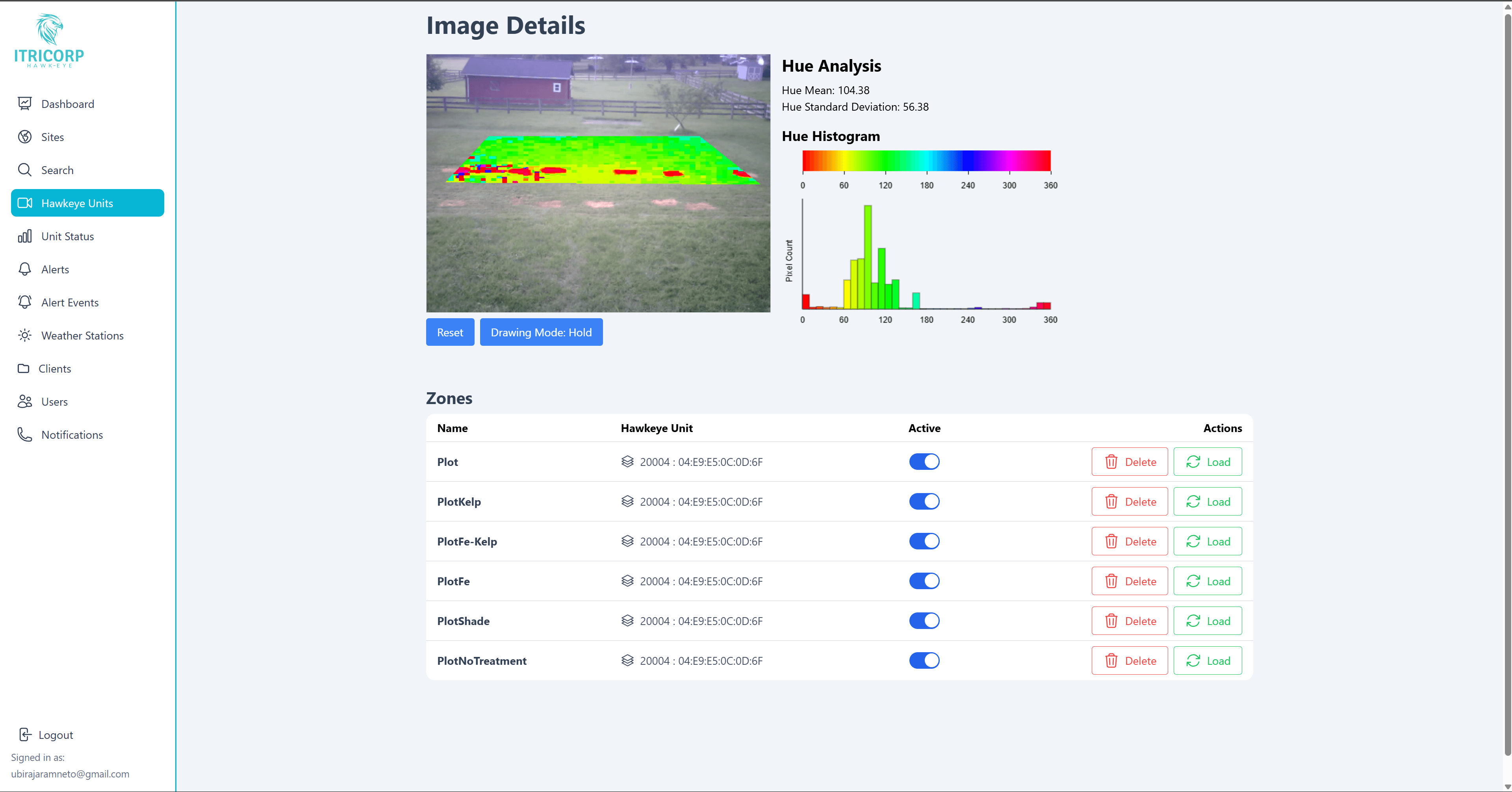Switch the Drawing Mode: Hold button
Screen dimensions: 1512x792
click(541, 332)
